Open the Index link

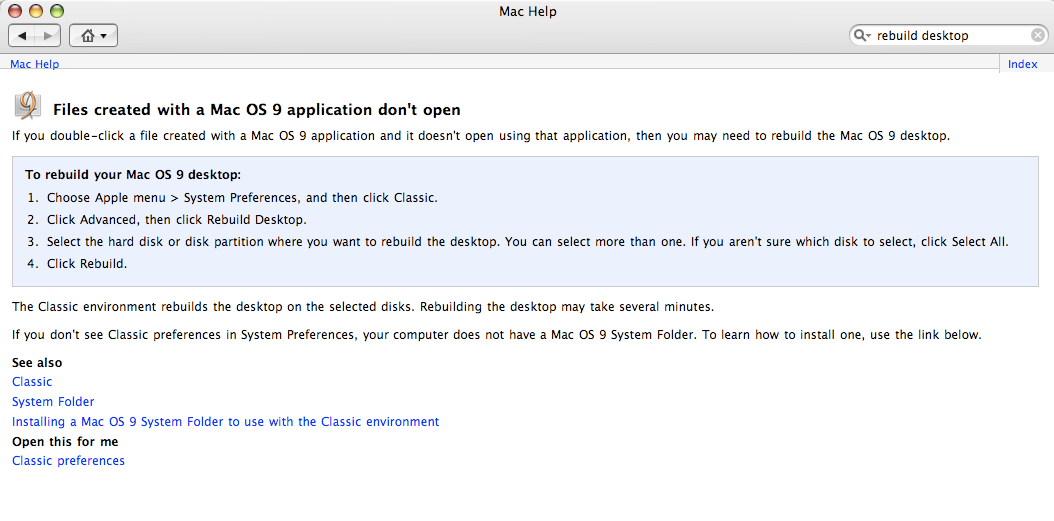pos(1022,65)
